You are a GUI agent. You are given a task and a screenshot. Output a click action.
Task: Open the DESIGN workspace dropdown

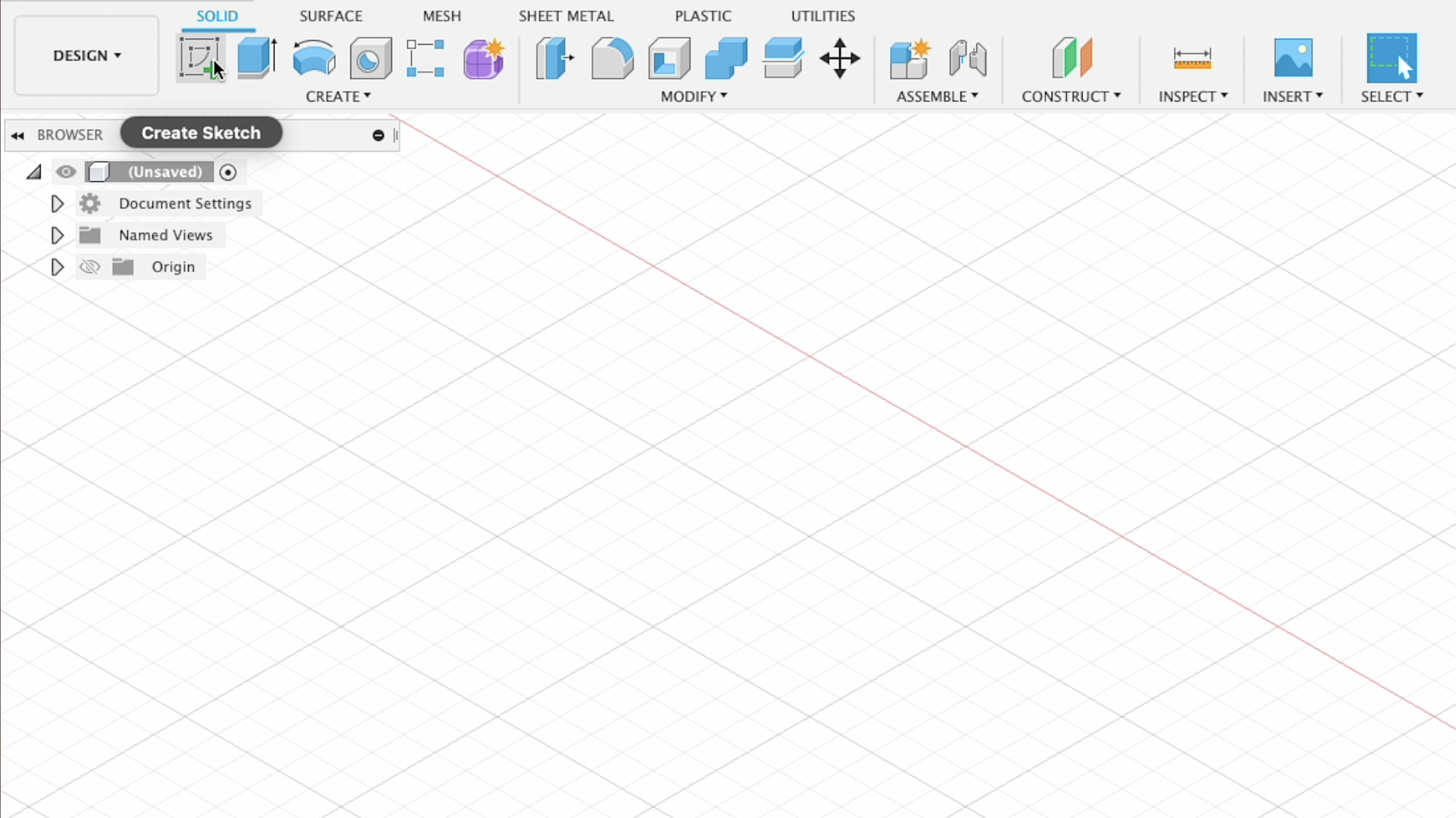(86, 55)
